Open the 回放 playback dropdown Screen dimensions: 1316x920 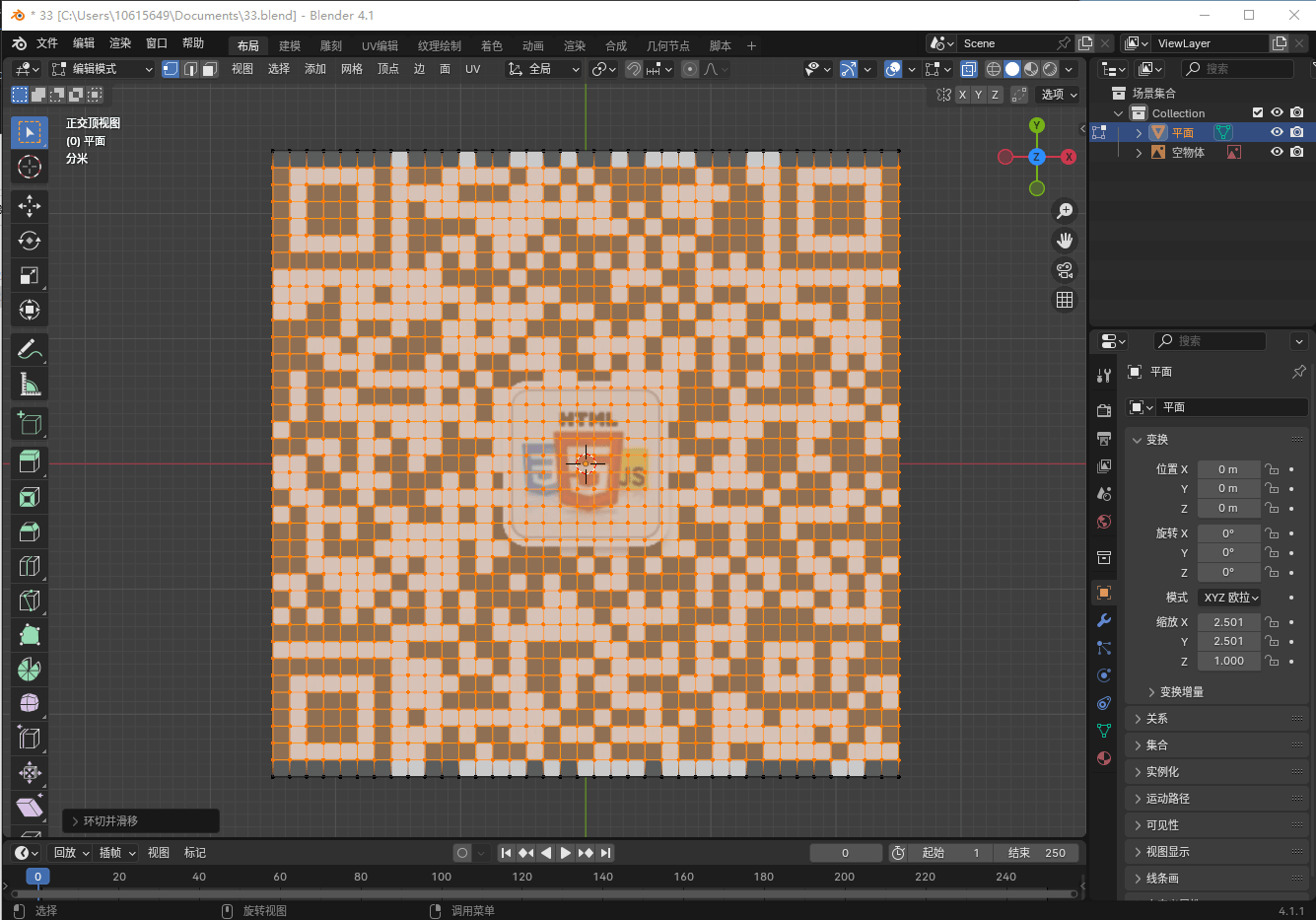71,853
